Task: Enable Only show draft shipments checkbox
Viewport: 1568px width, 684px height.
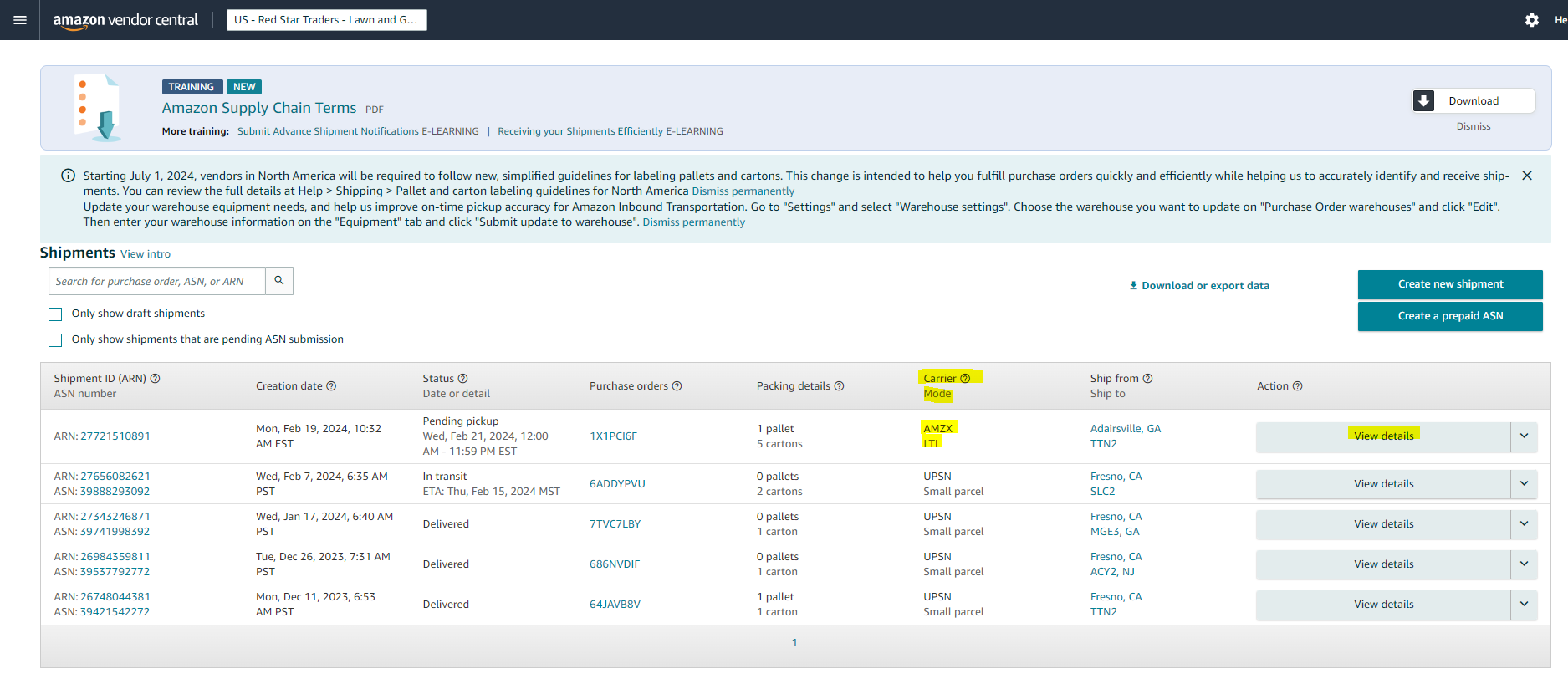Action: click(55, 314)
